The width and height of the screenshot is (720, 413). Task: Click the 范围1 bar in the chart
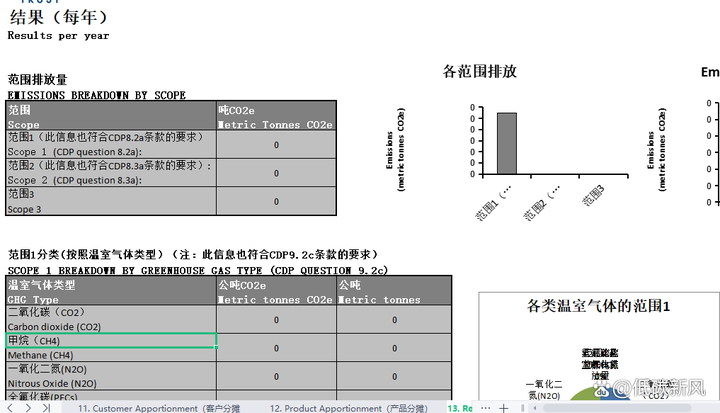pyautogui.click(x=507, y=143)
